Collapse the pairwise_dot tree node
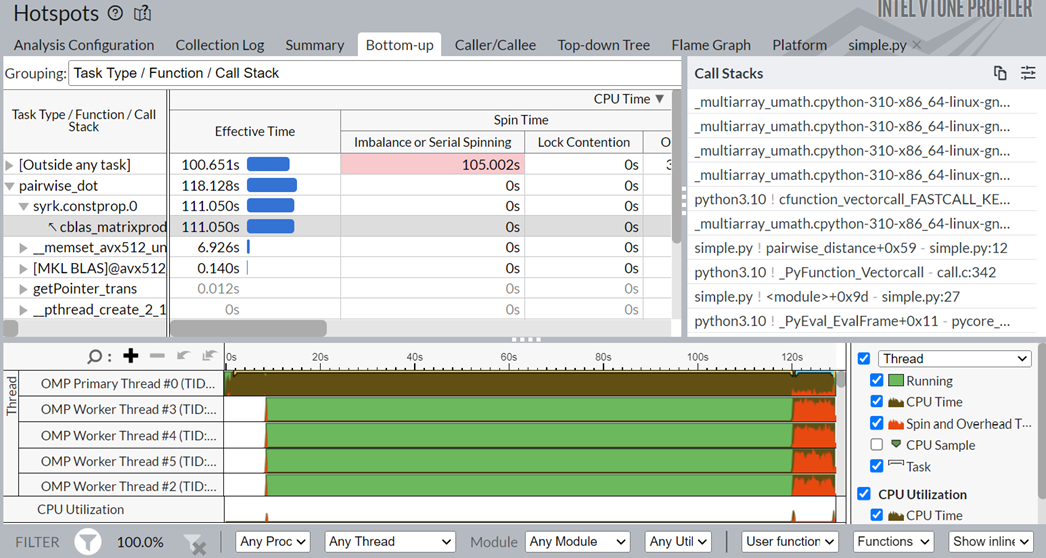Image resolution: width=1046 pixels, height=558 pixels. (10, 186)
